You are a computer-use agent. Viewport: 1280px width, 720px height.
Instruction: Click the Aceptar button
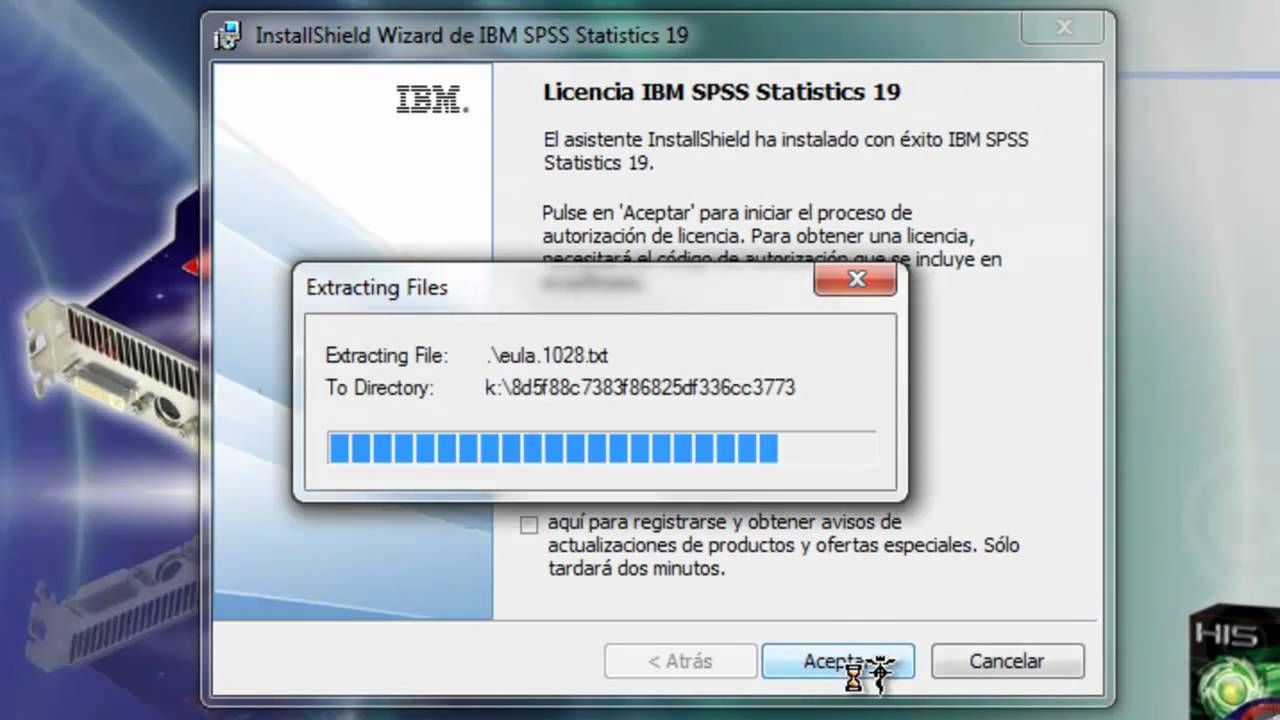pyautogui.click(x=838, y=661)
